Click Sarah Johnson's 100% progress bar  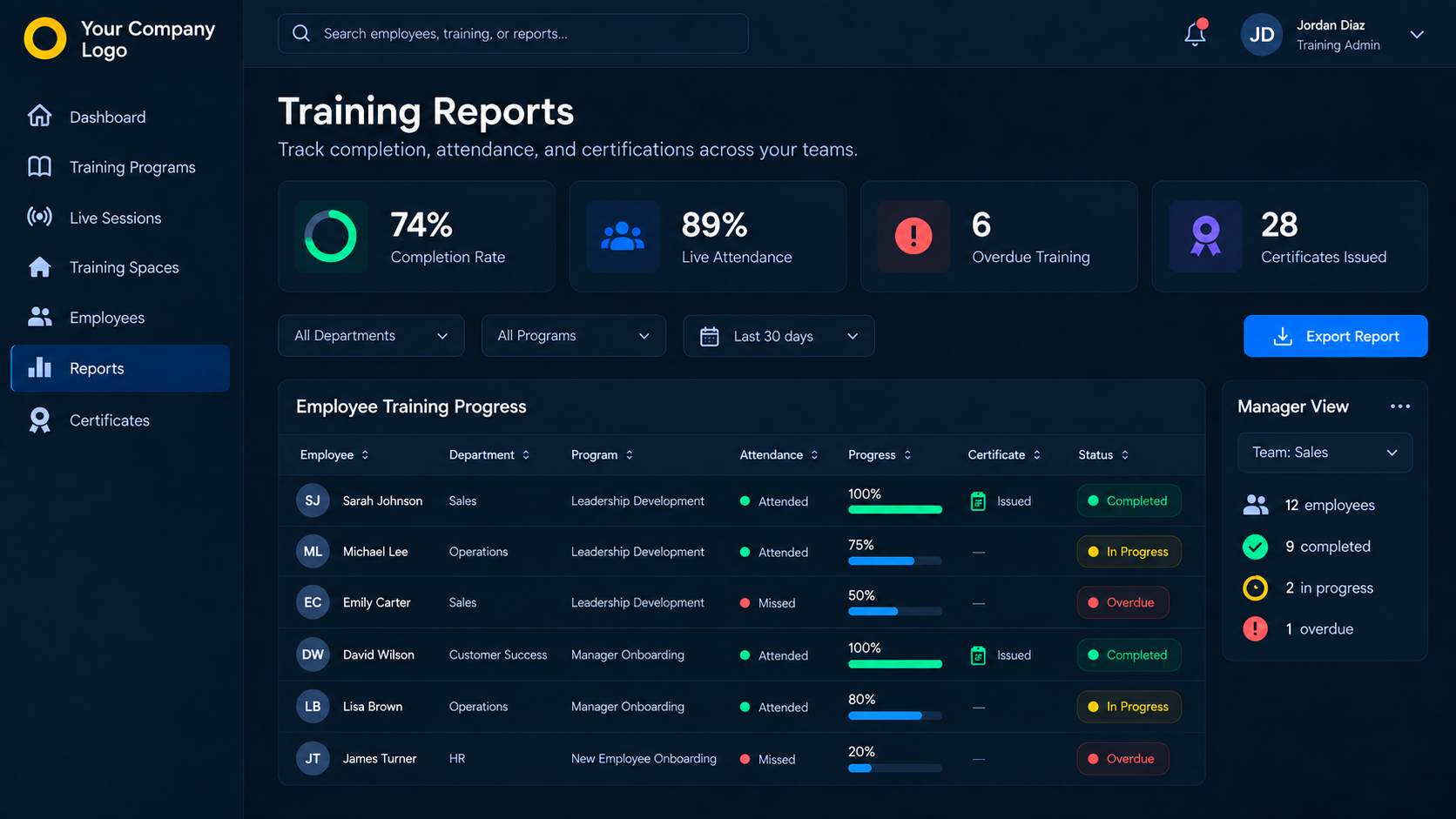[895, 509]
